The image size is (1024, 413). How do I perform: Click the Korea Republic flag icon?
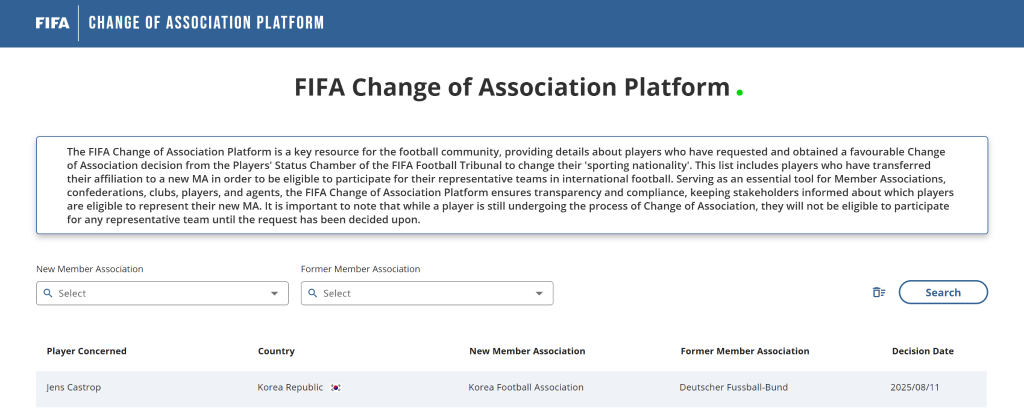pos(335,387)
